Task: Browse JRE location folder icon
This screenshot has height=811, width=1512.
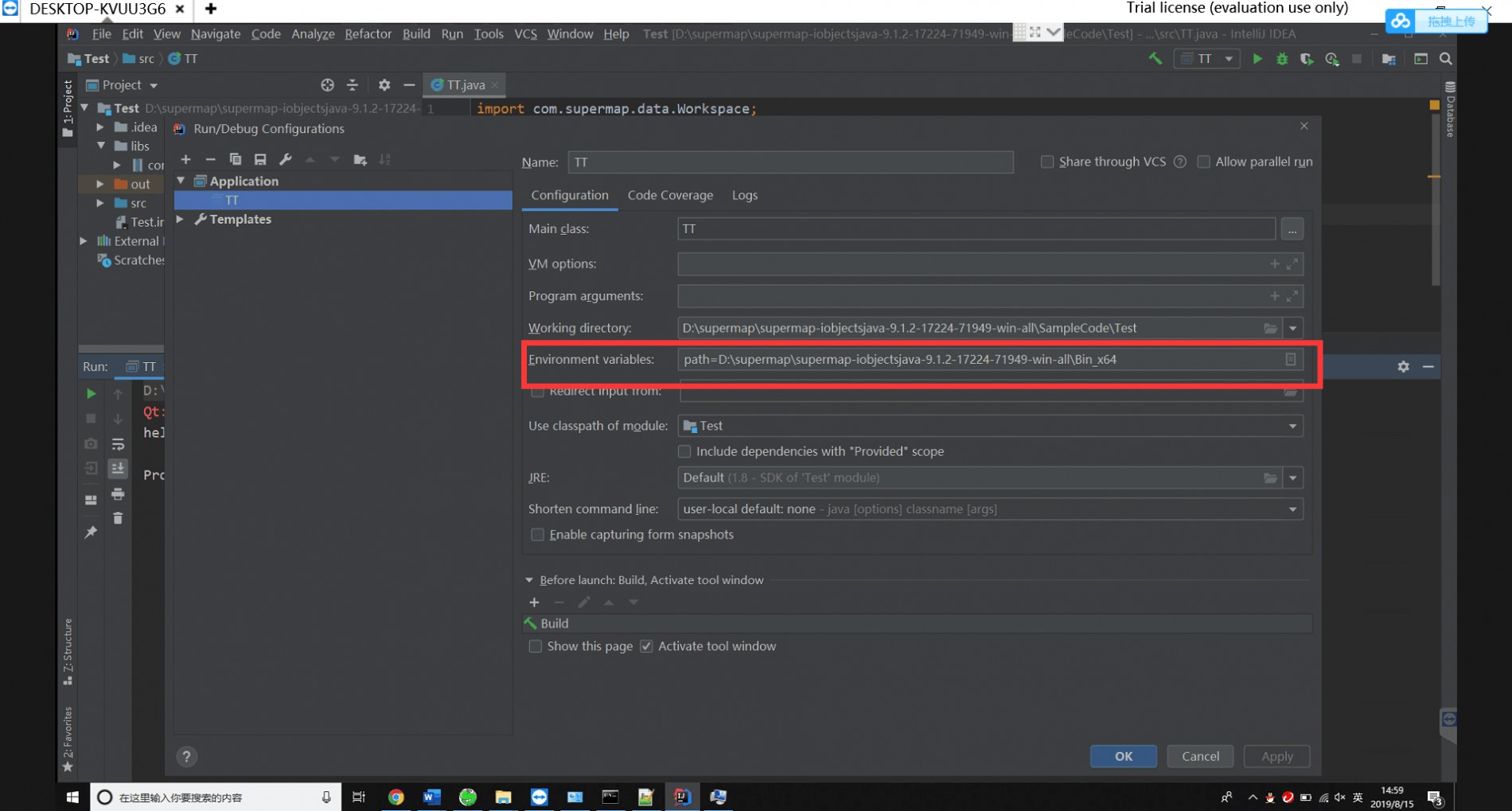Action: 1270,478
